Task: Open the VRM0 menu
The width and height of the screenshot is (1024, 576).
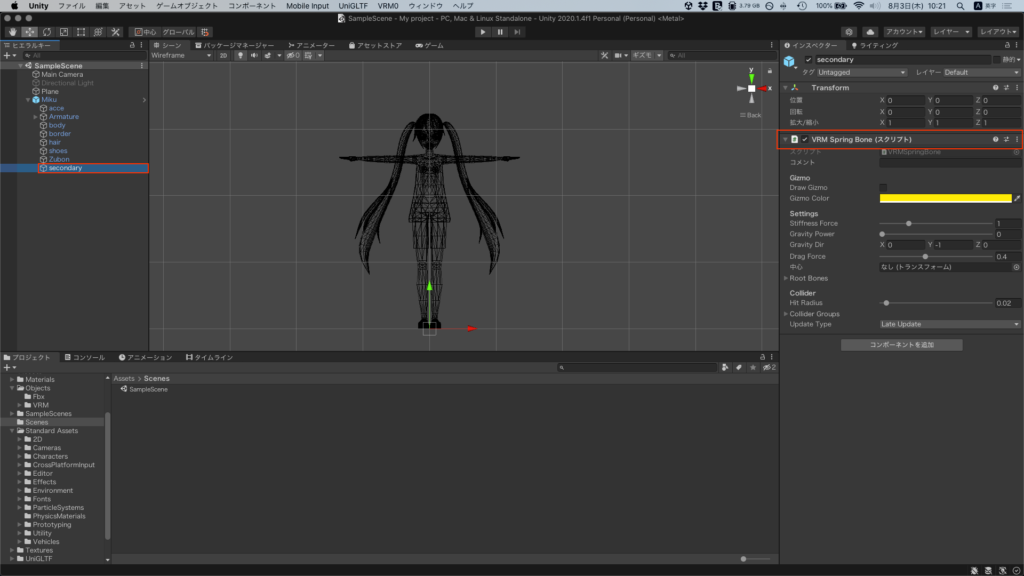Action: 388,6
